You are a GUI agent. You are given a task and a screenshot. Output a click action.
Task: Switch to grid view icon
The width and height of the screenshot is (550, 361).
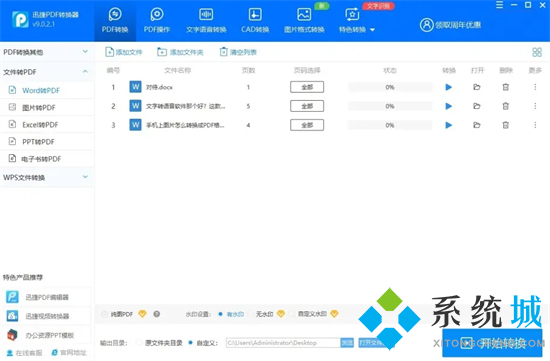pos(537,52)
